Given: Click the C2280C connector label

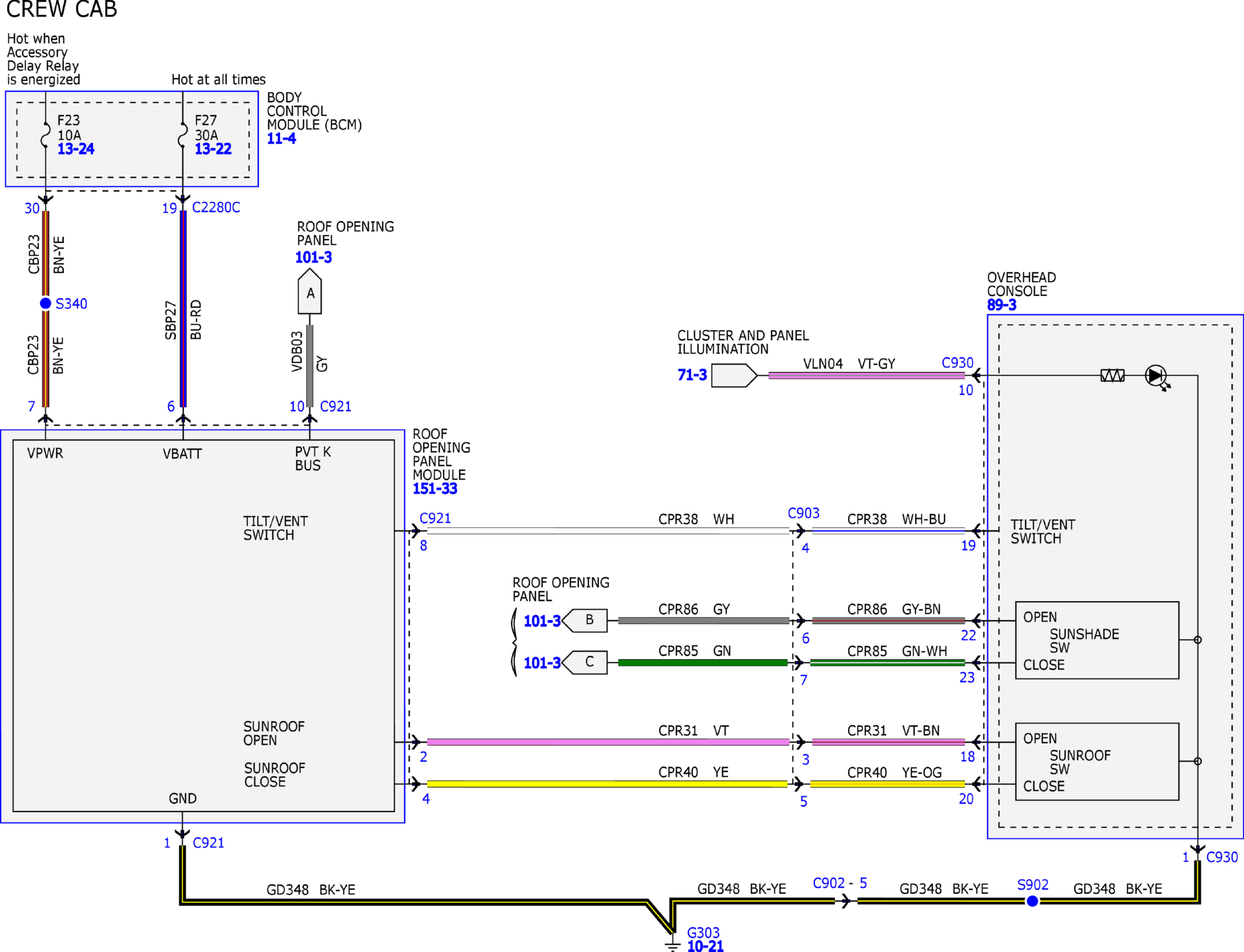Looking at the screenshot, I should pos(216,207).
